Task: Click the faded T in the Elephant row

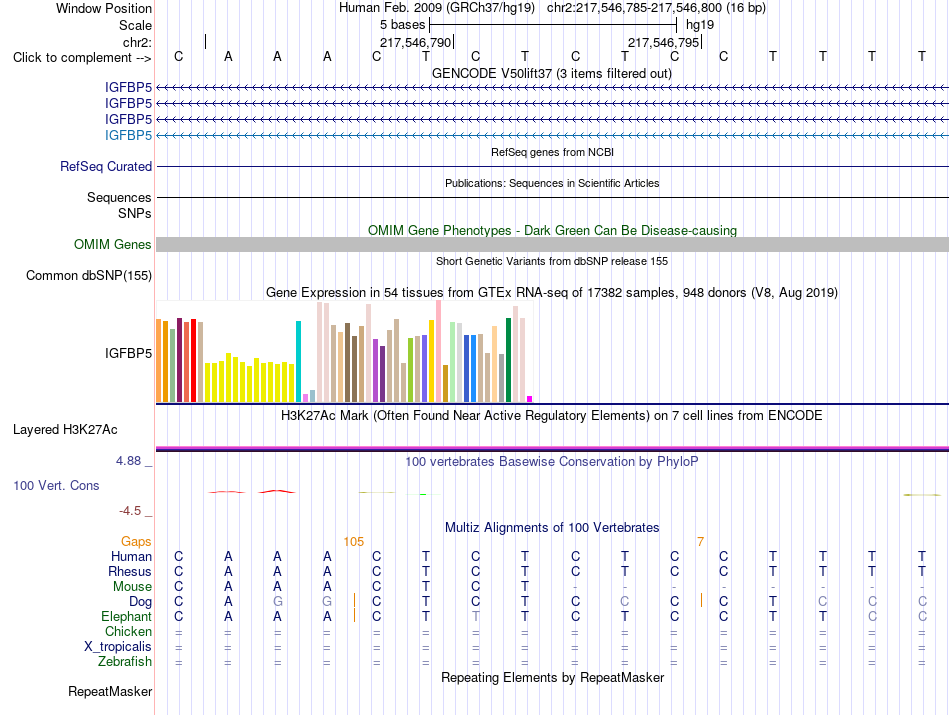Action: [476, 616]
